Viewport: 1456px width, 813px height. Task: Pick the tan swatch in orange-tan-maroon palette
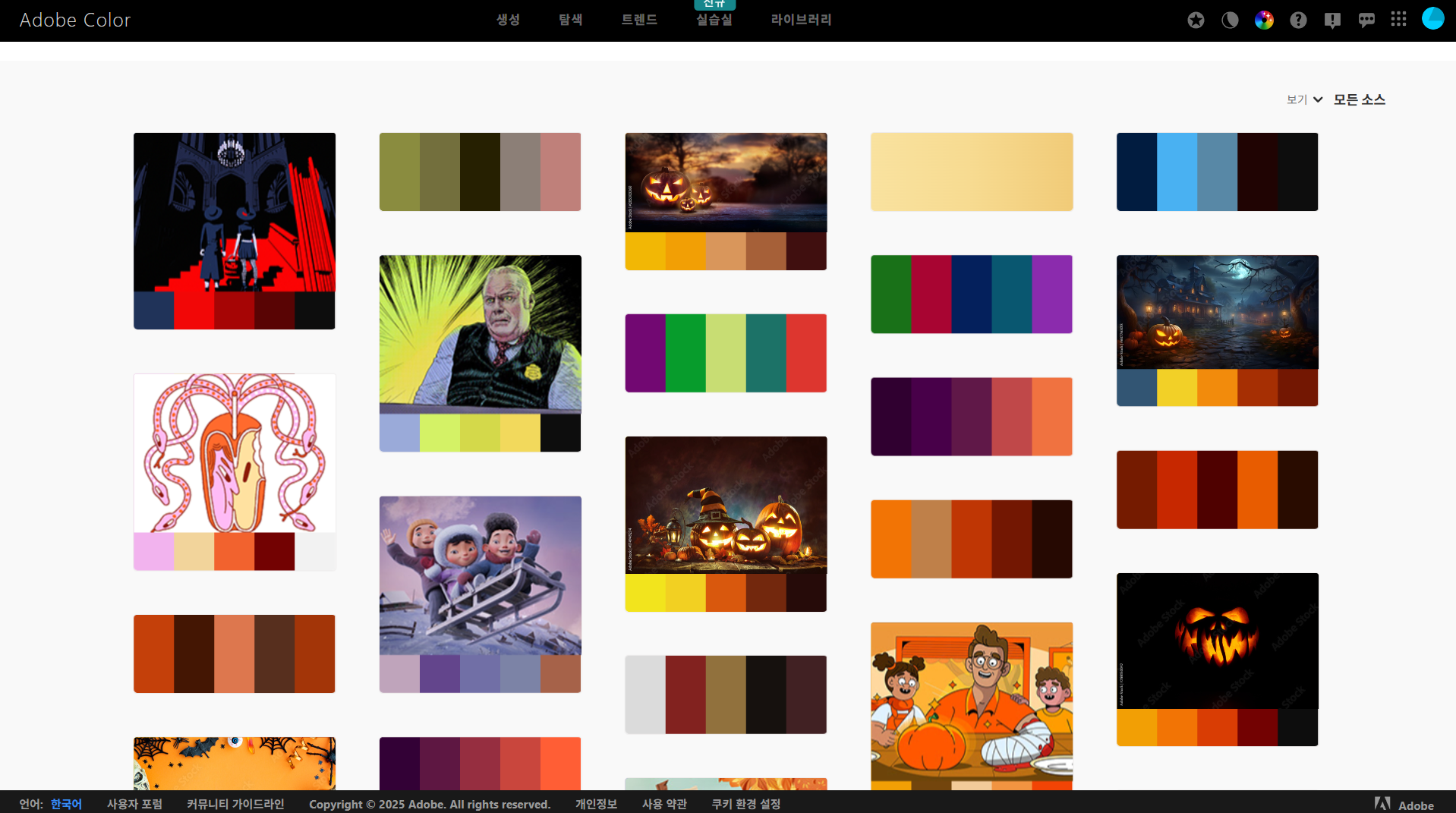931,539
